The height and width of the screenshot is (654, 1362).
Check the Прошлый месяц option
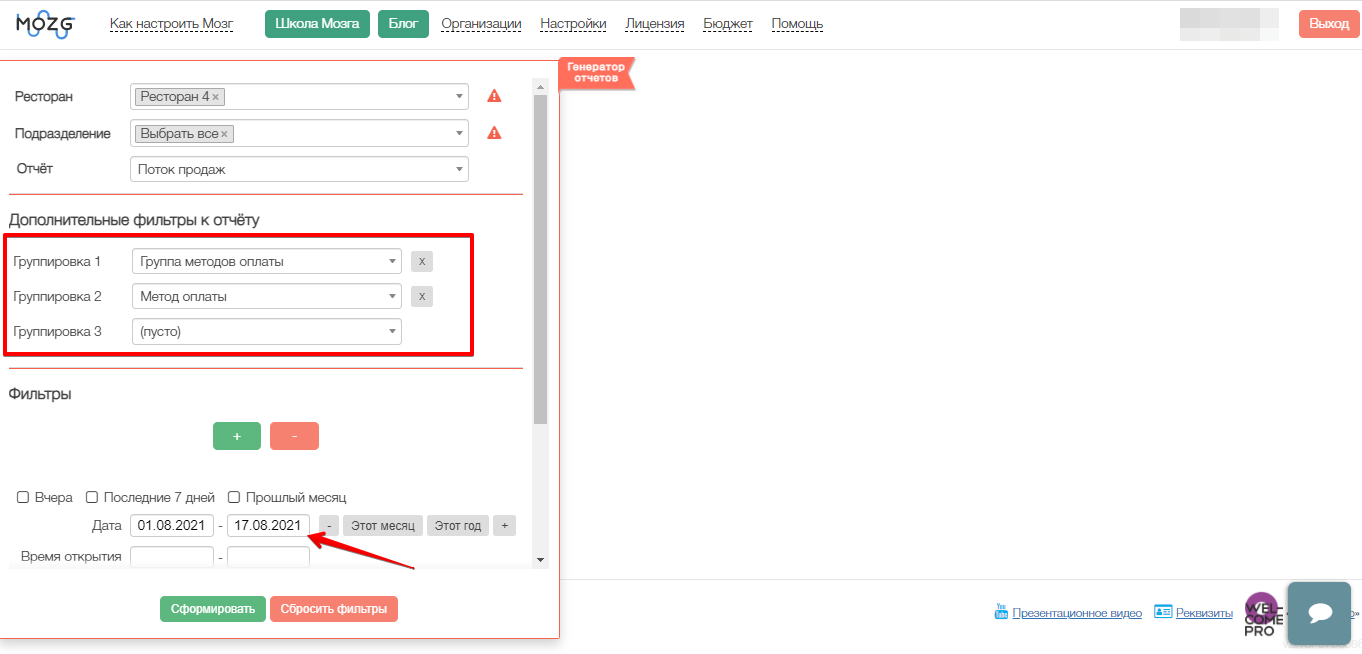click(x=234, y=497)
